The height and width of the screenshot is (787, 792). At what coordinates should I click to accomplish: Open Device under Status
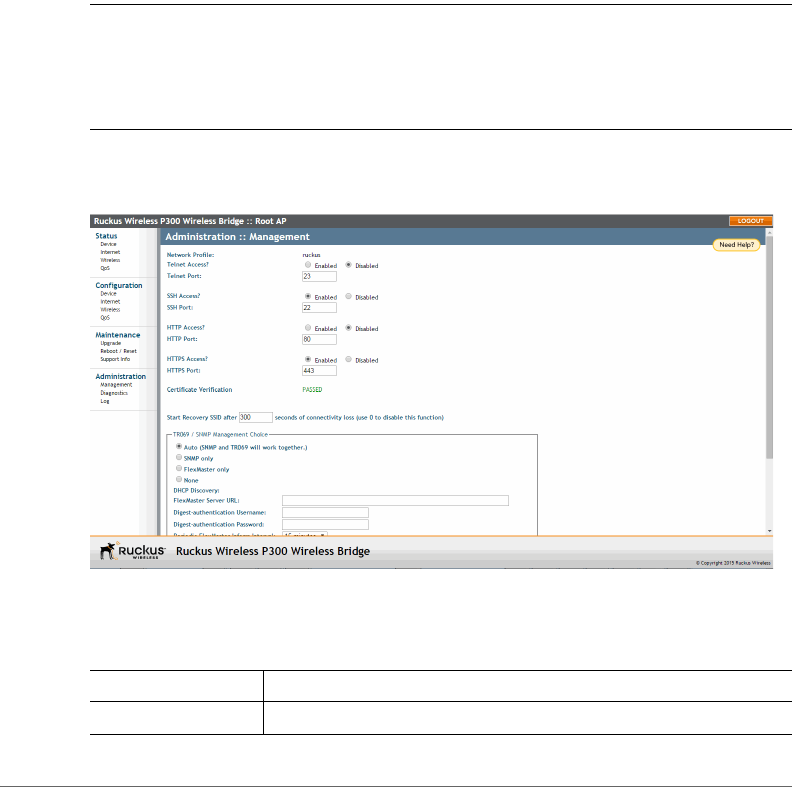[108, 244]
